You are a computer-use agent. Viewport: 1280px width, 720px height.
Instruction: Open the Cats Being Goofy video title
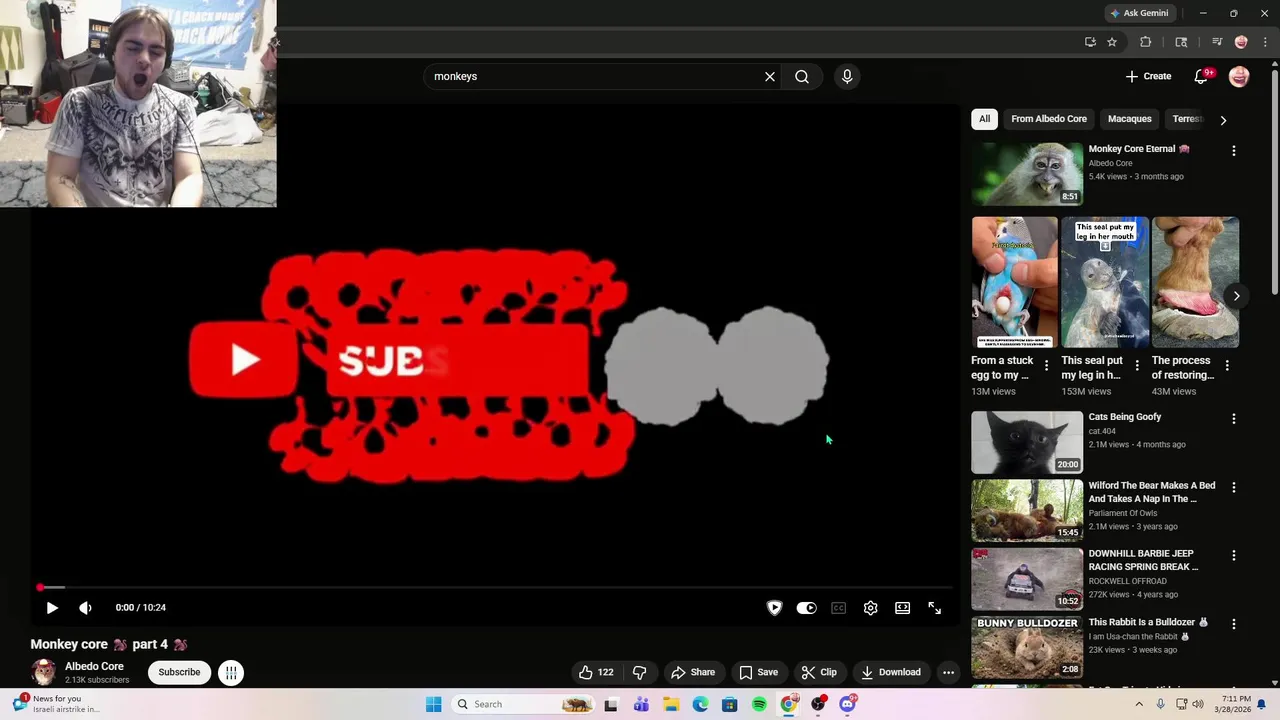(1125, 417)
